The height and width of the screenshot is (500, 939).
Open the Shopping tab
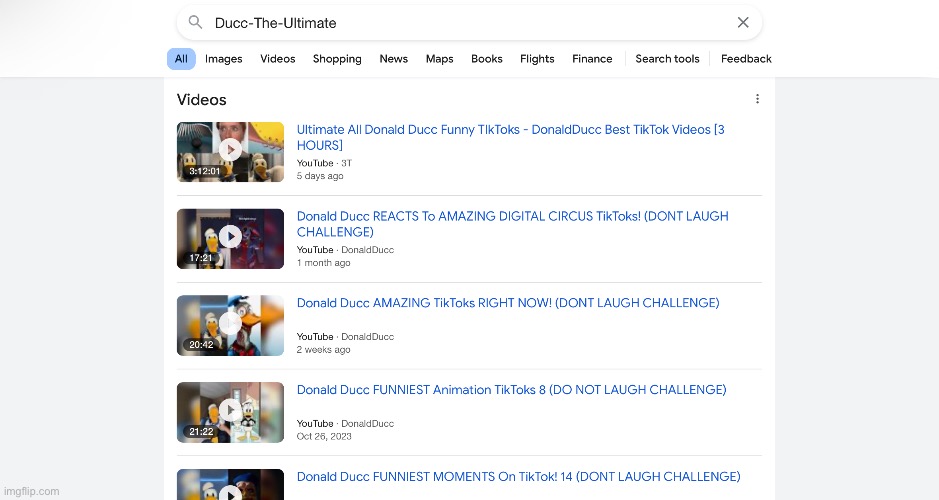click(337, 59)
